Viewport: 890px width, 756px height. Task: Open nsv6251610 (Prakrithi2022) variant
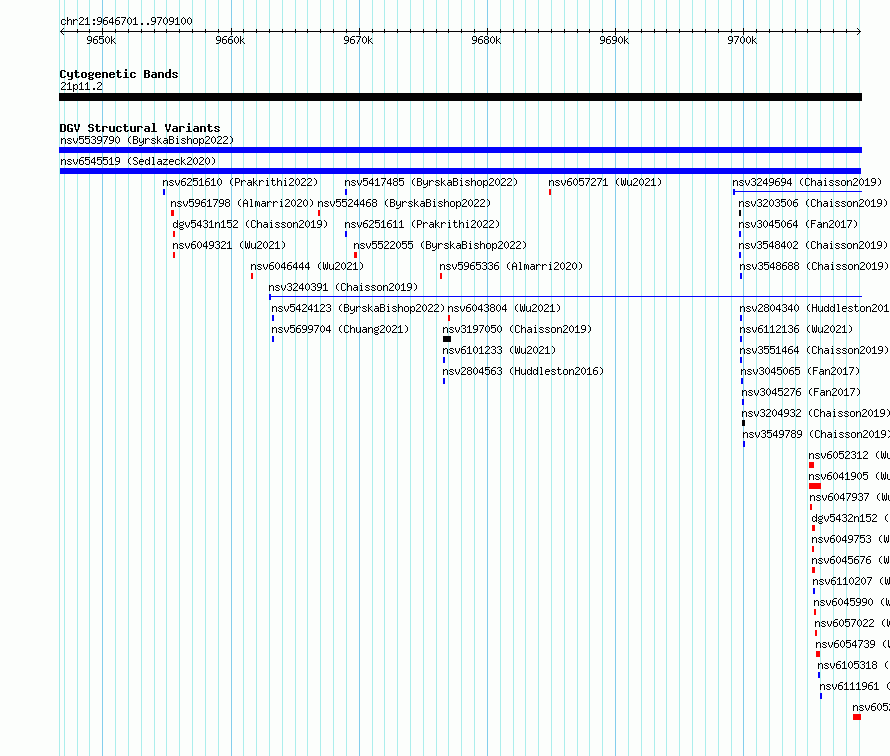click(240, 182)
